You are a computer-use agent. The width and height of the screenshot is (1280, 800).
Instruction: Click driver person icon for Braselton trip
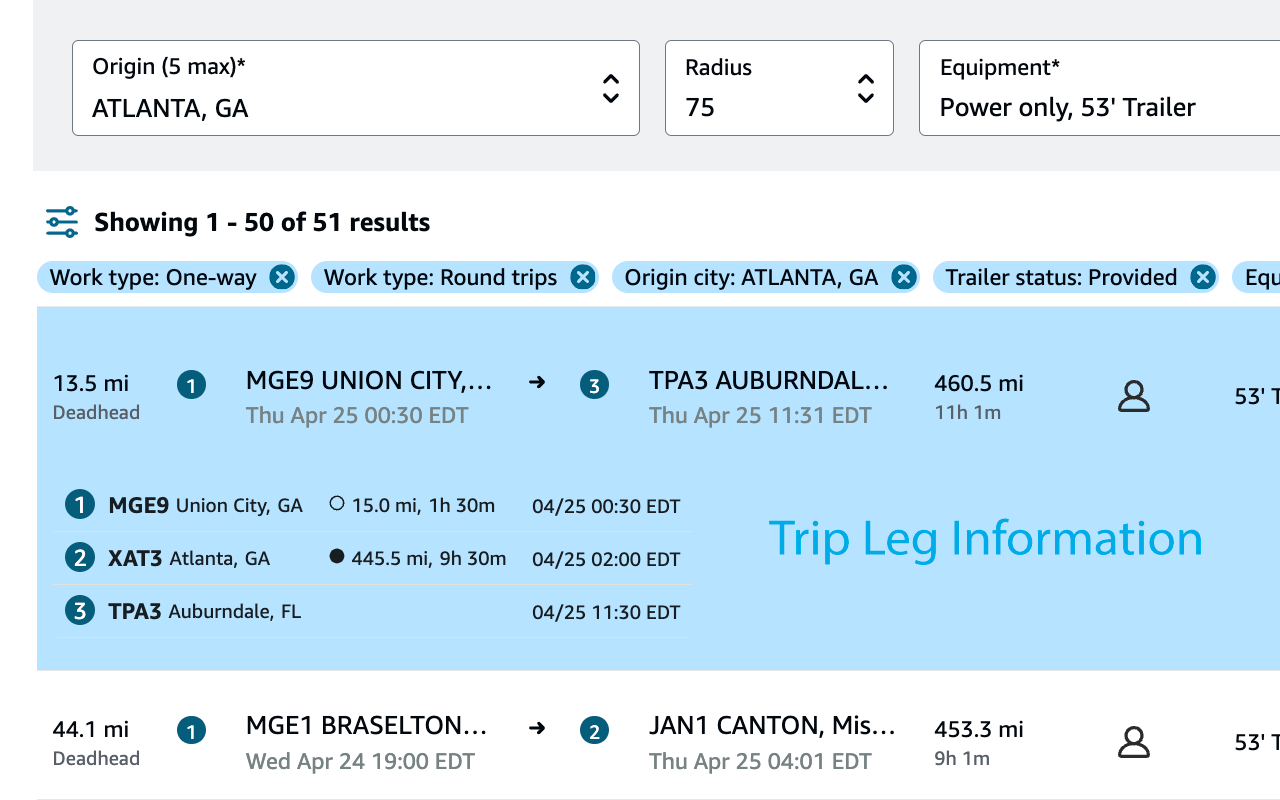point(1133,742)
